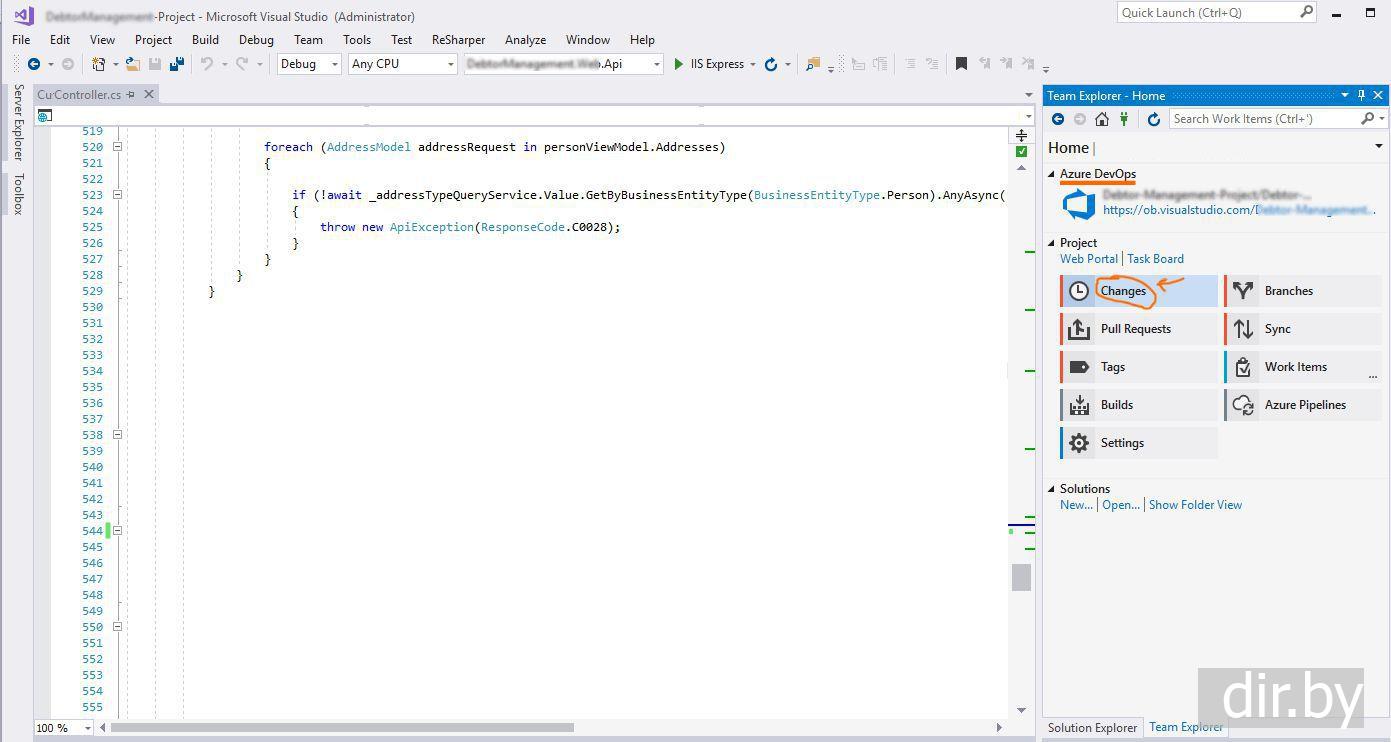Viewport: 1391px width, 742px height.
Task: Click the Show Folder View link
Action: pyautogui.click(x=1195, y=505)
